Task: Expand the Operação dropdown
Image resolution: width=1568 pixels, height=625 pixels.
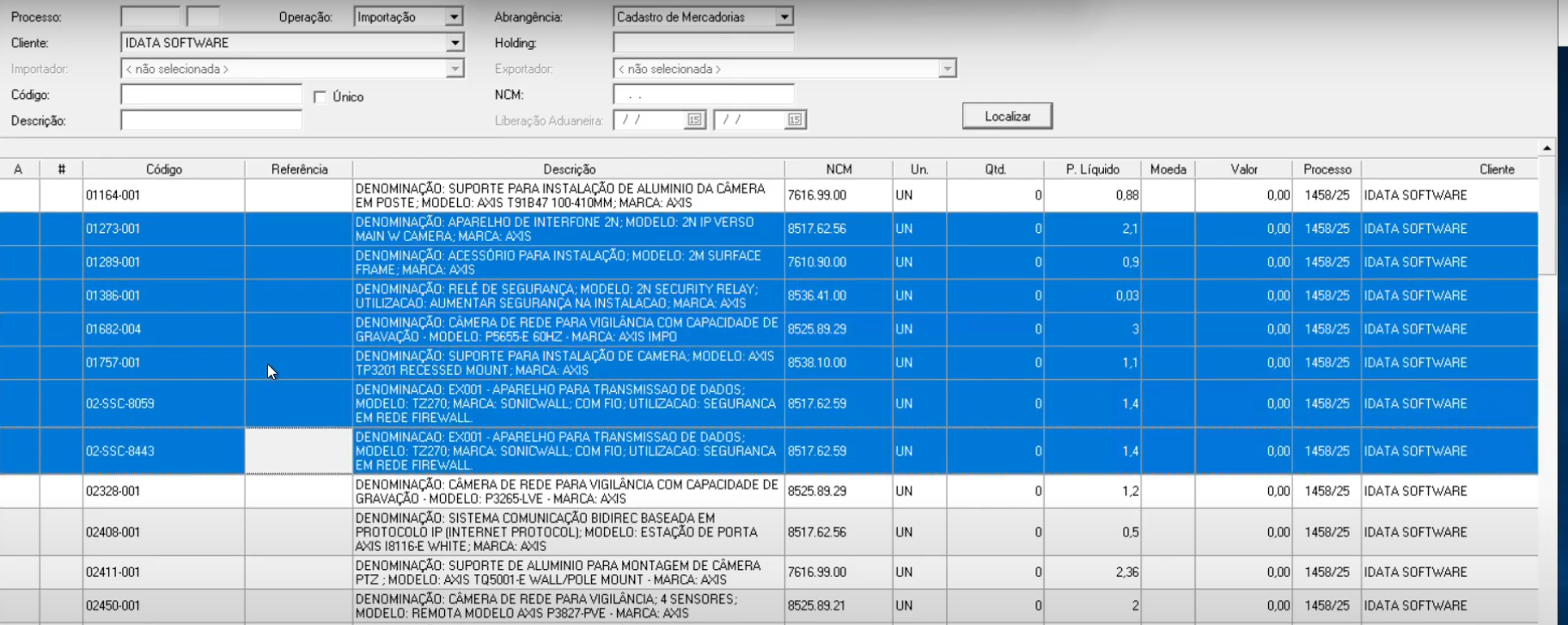Action: click(454, 17)
